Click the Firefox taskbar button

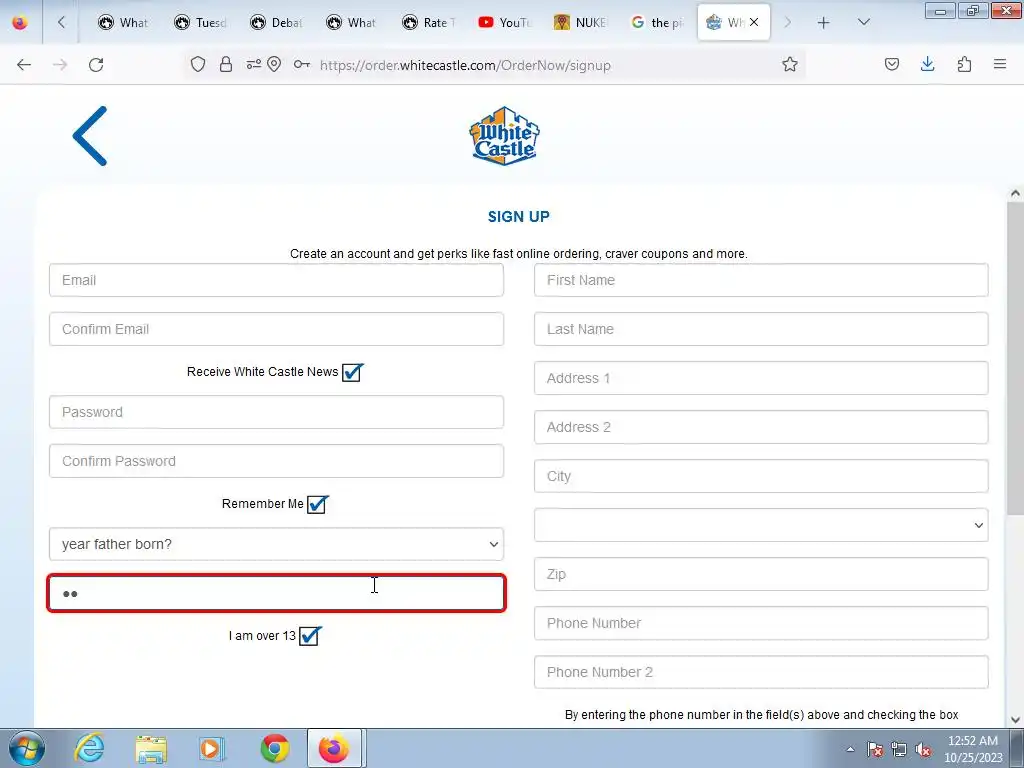(334, 748)
